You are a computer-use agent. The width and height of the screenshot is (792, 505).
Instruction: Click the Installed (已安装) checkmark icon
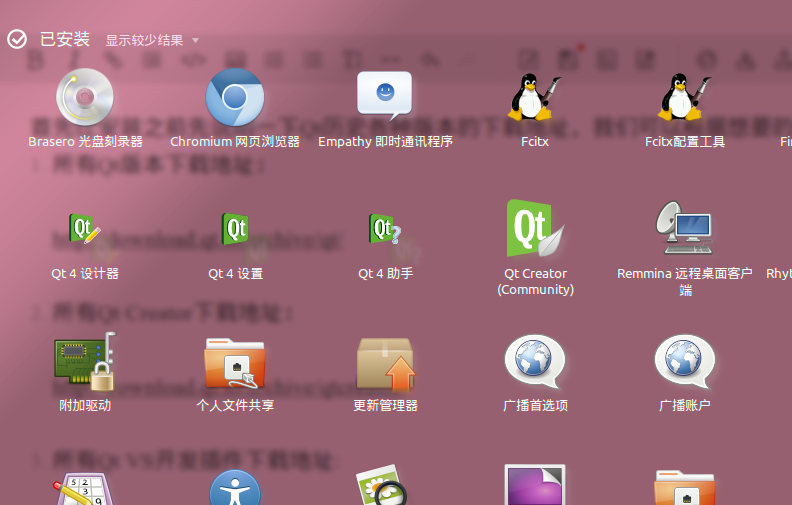[x=17, y=39]
